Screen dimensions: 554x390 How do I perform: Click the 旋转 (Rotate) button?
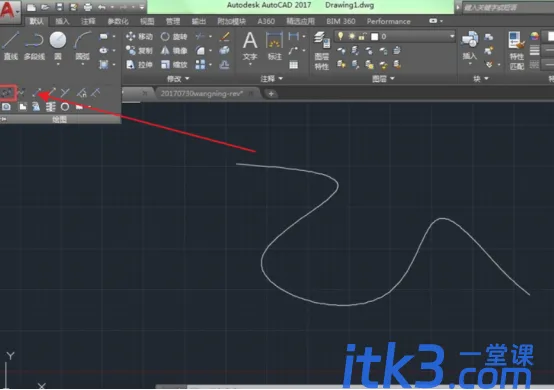coord(173,36)
